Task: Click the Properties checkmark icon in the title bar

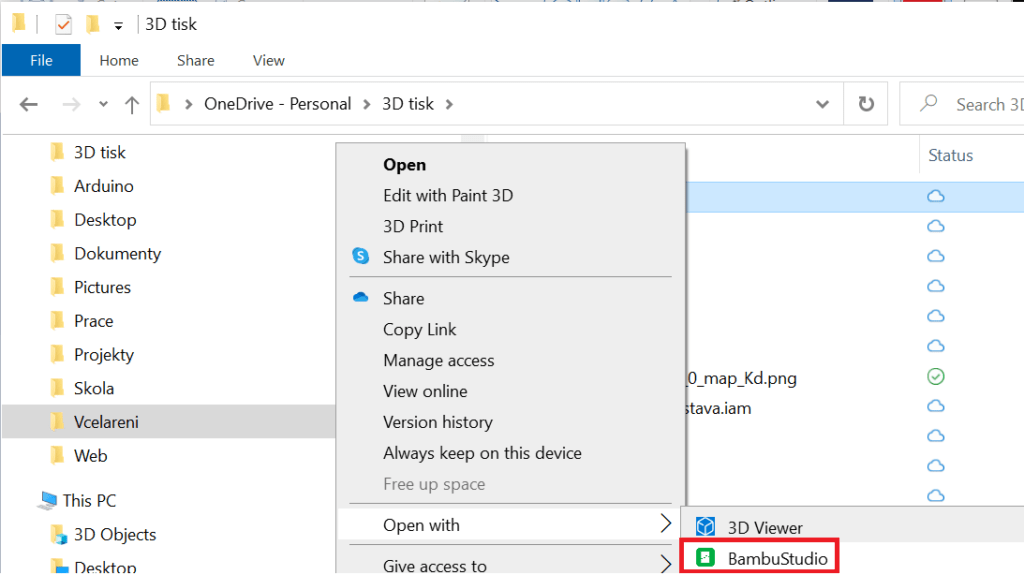Action: [x=63, y=25]
